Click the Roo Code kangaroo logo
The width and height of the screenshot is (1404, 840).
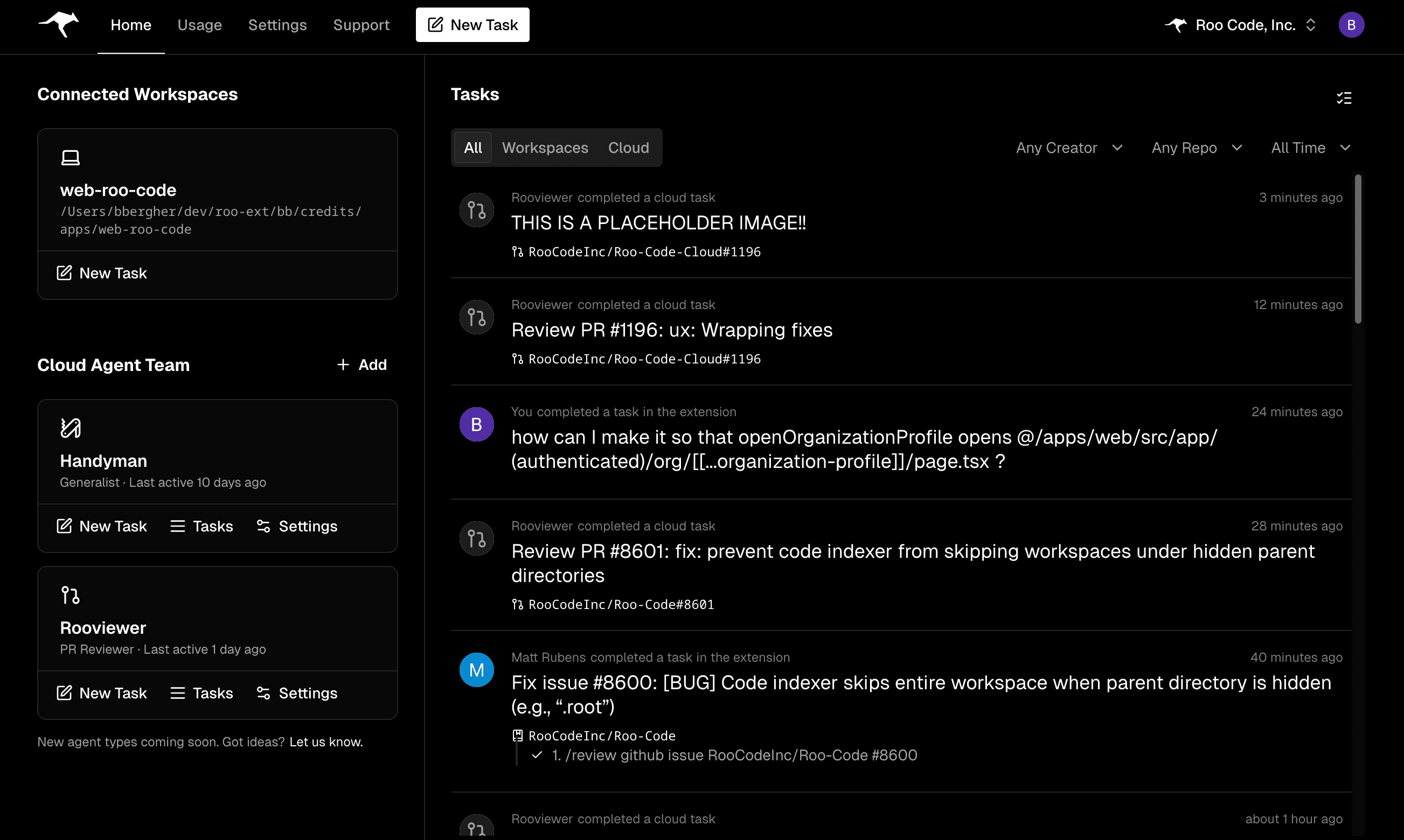point(59,24)
